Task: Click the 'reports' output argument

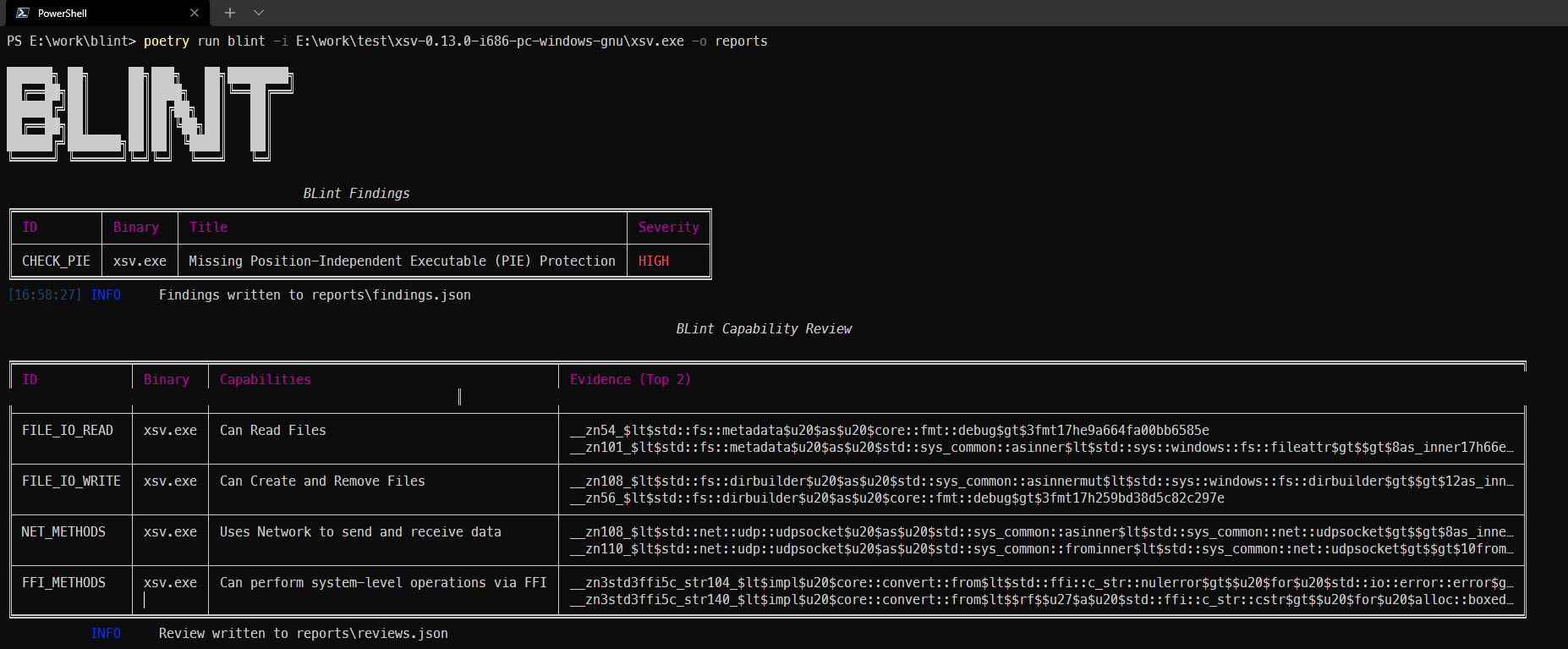Action: pyautogui.click(x=741, y=41)
